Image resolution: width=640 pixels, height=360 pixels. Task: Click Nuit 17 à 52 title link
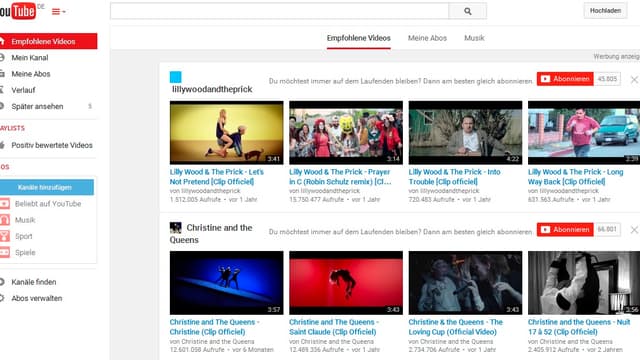(579, 327)
